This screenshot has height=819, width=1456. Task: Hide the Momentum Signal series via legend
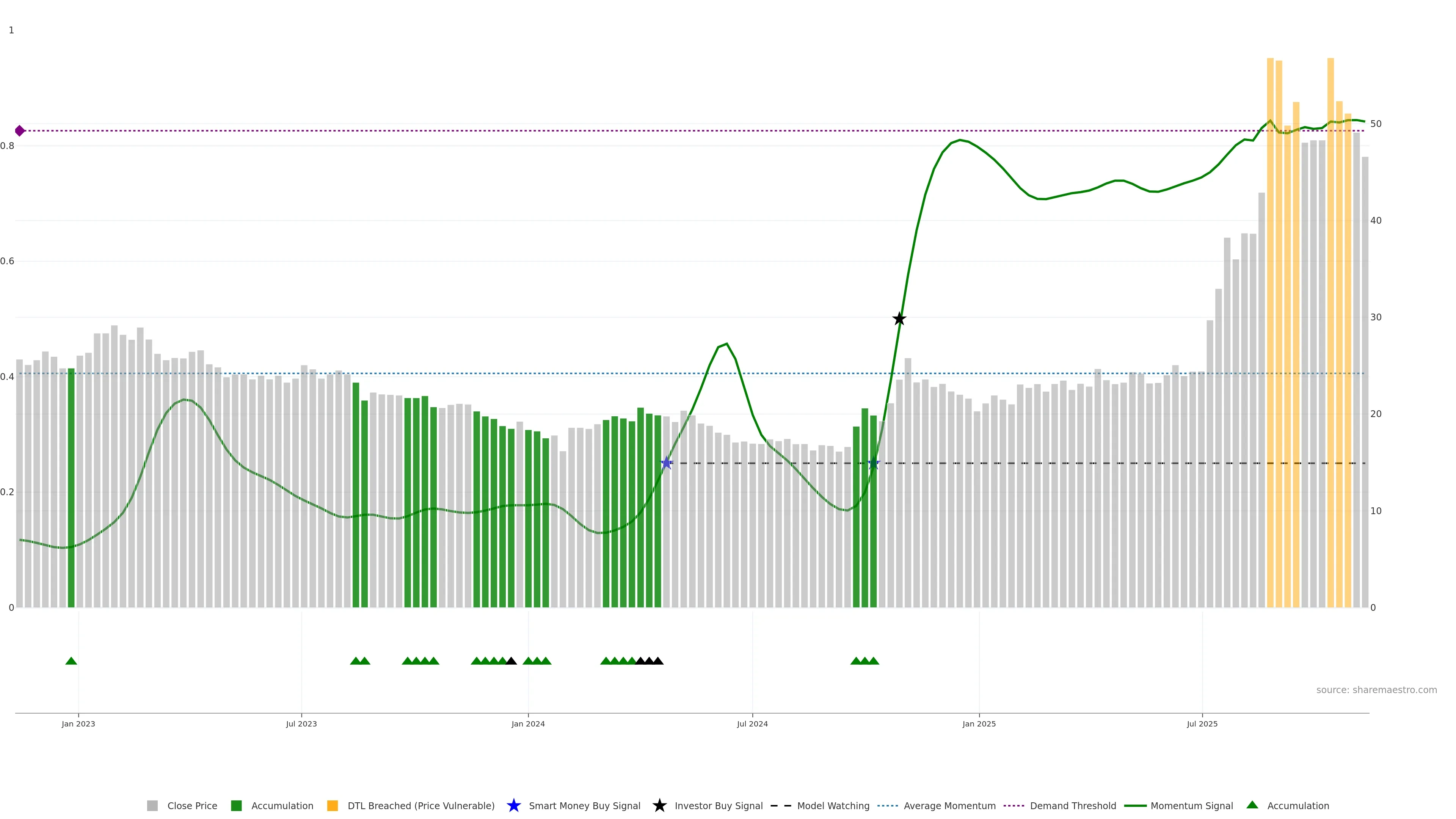1191,805
